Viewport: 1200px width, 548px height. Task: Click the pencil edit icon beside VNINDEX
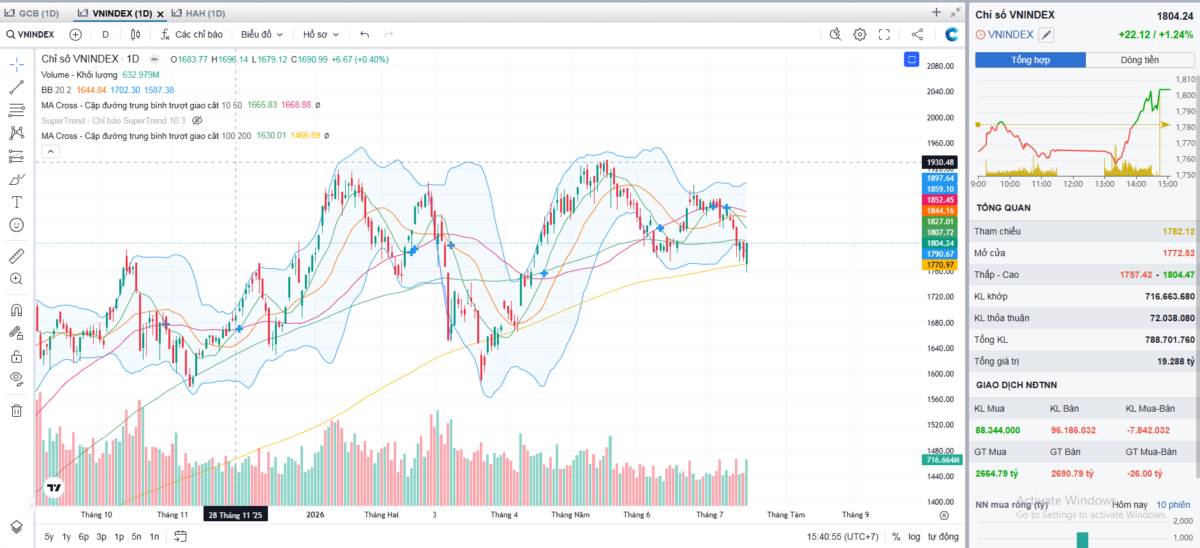click(1046, 35)
